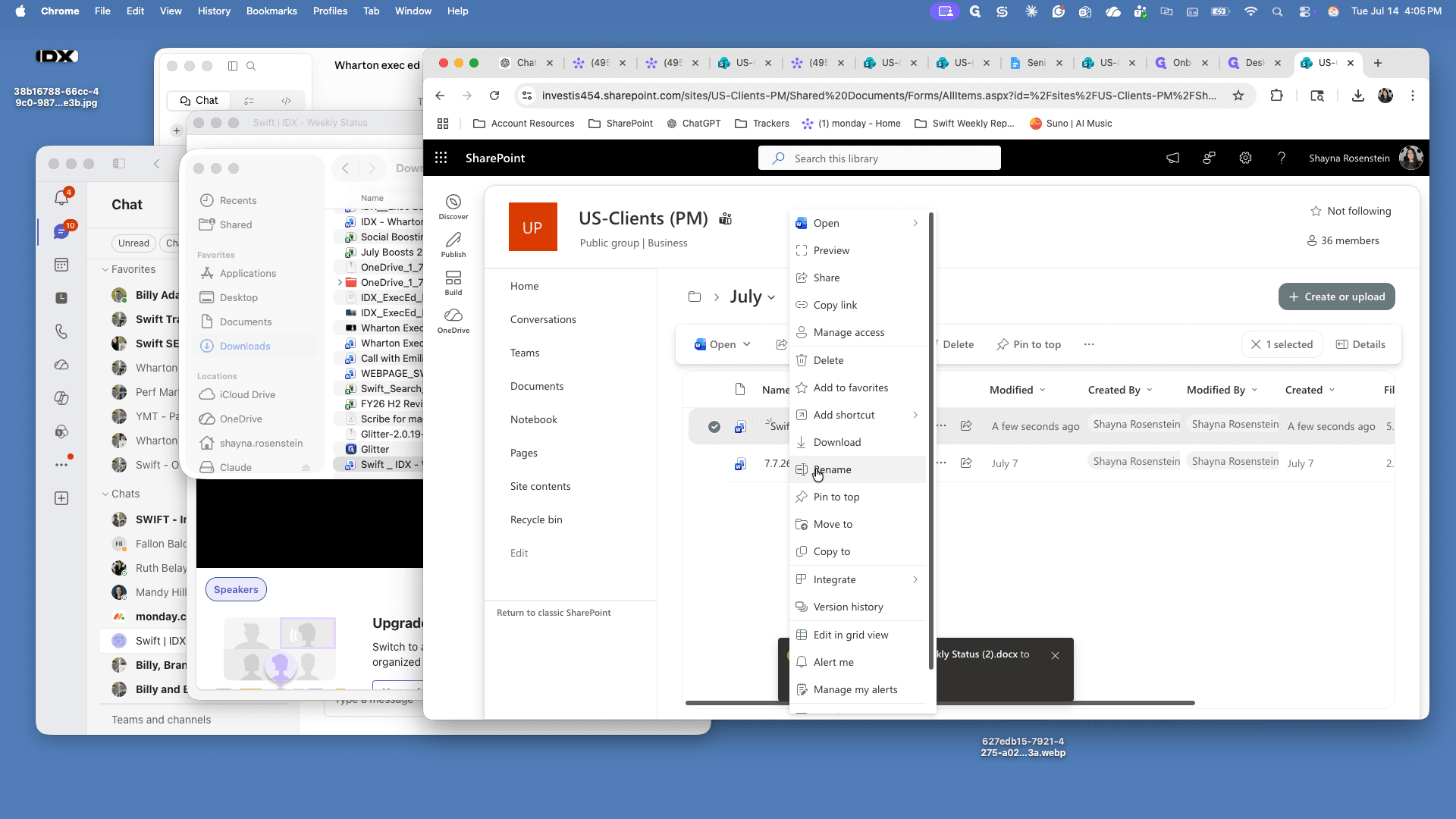This screenshot has height=819, width=1456.
Task: Toggle Unread filter in Teams chat
Action: coord(133,243)
